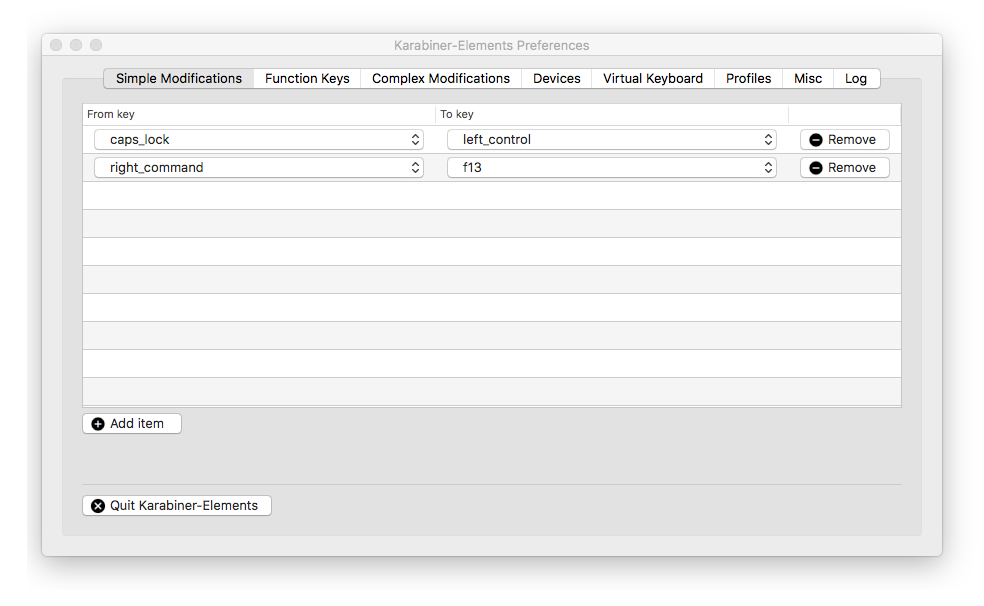
Task: Open the Misc tab
Action: 808,78
